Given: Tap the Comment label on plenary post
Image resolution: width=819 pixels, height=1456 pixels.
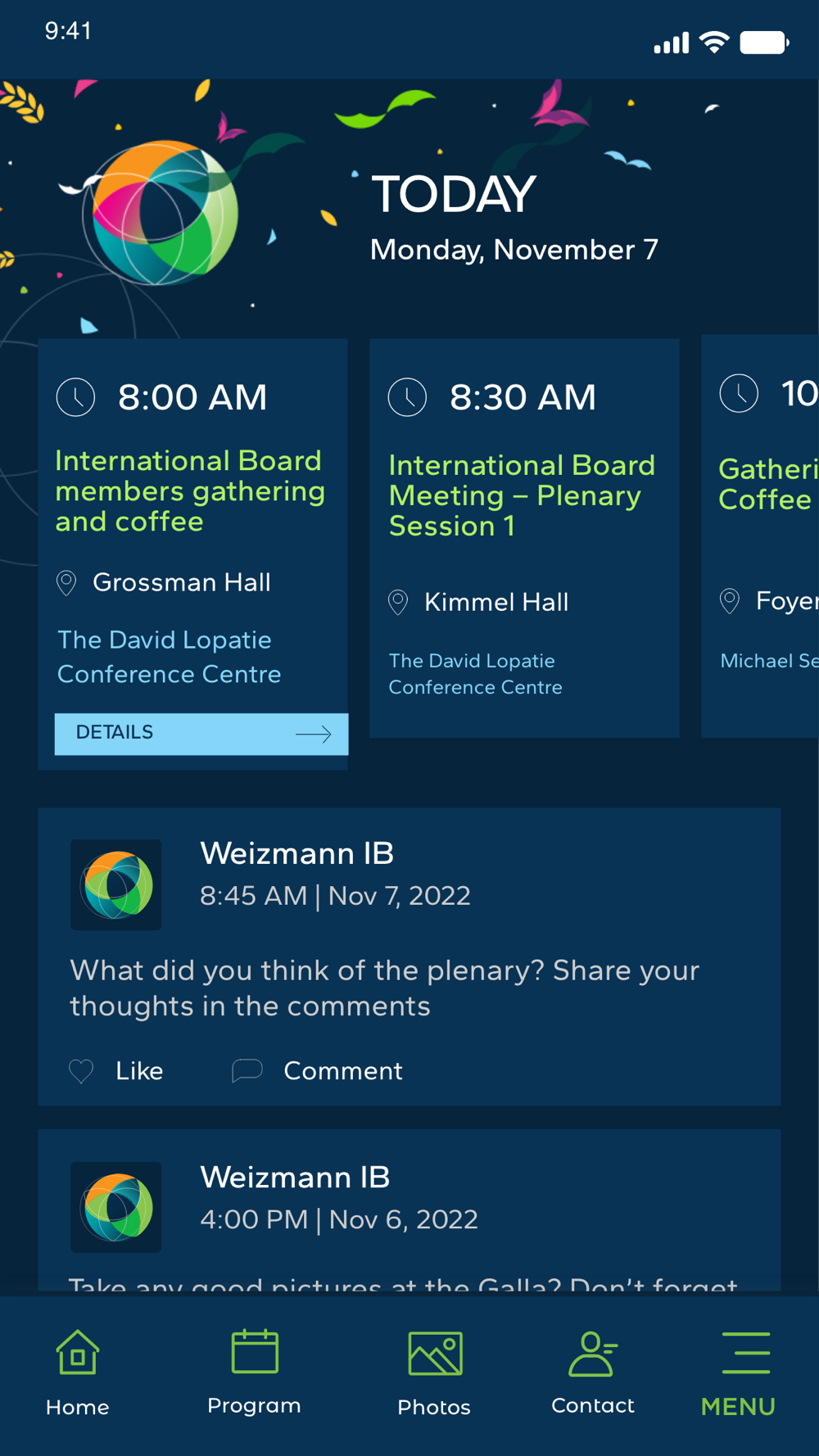Looking at the screenshot, I should (x=342, y=1071).
